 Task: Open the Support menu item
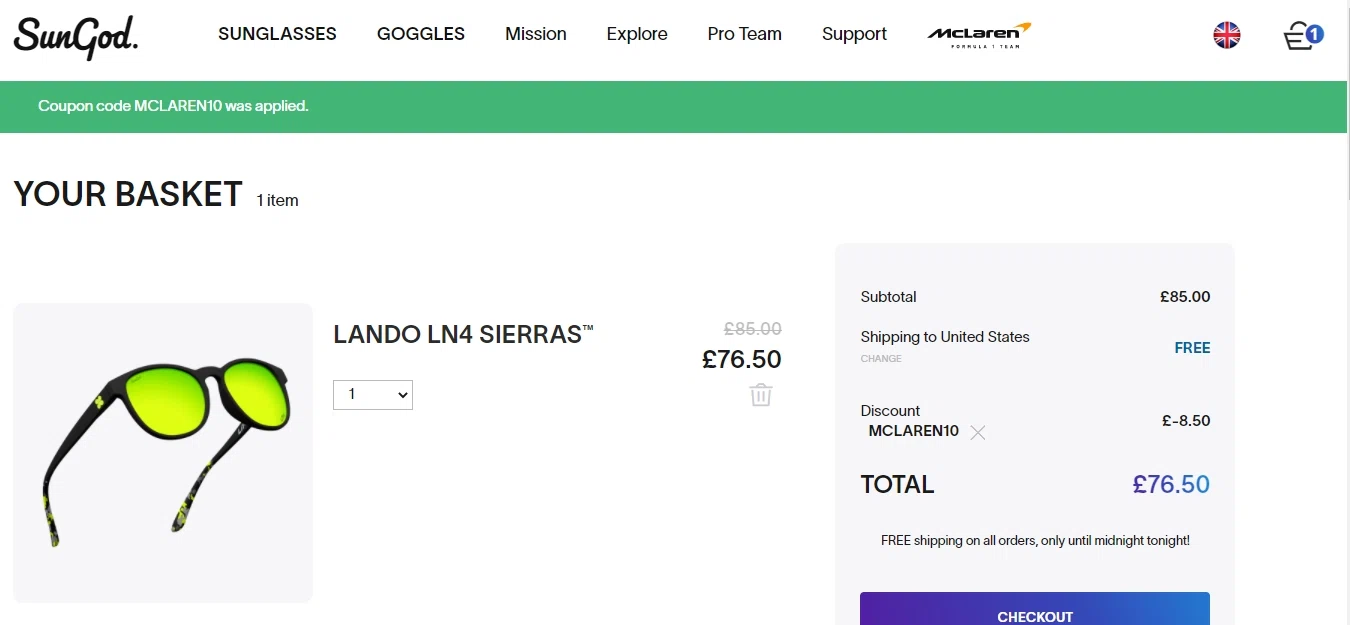point(854,34)
